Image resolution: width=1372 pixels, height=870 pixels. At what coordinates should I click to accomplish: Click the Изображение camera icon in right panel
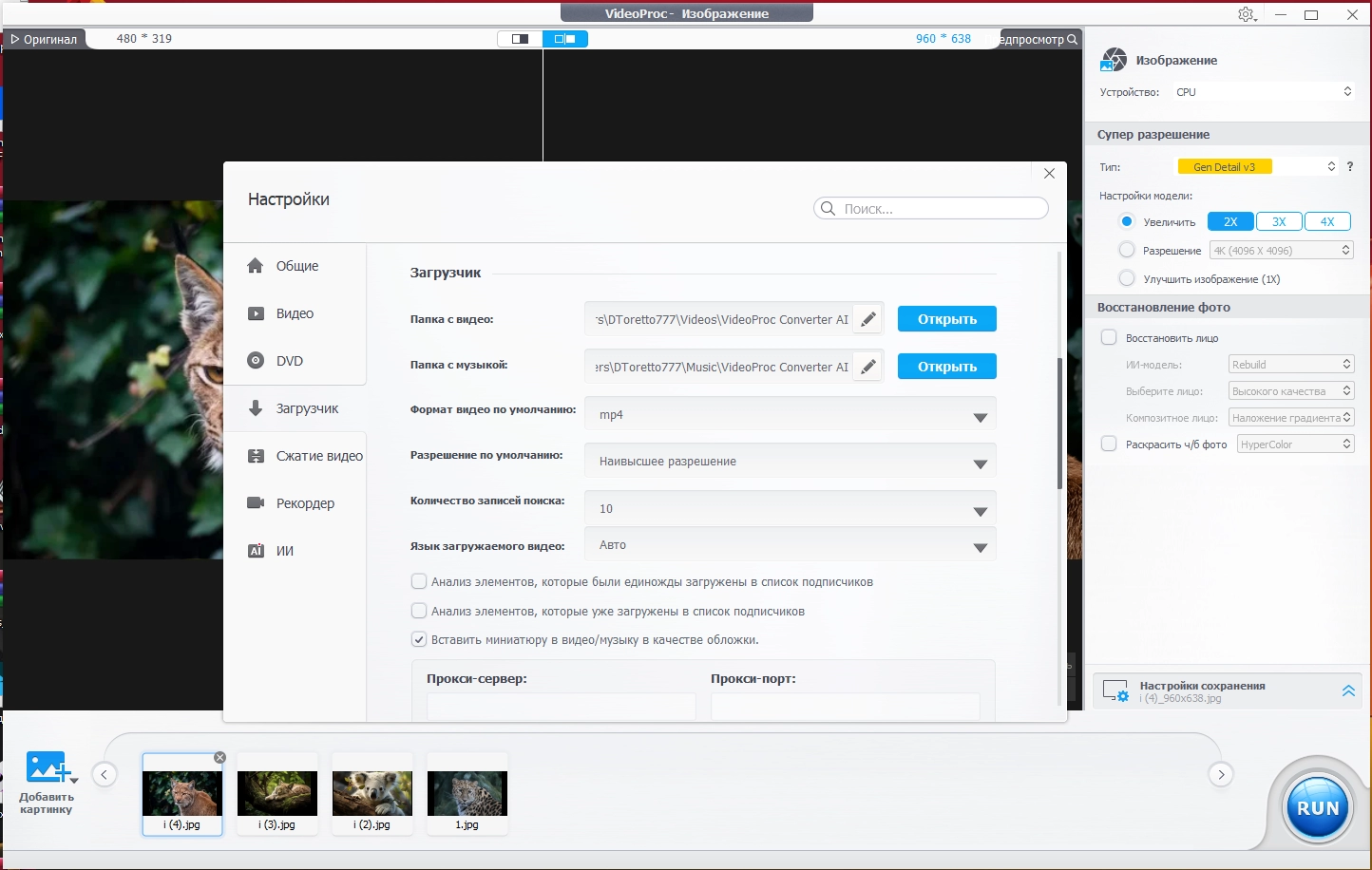(1113, 60)
